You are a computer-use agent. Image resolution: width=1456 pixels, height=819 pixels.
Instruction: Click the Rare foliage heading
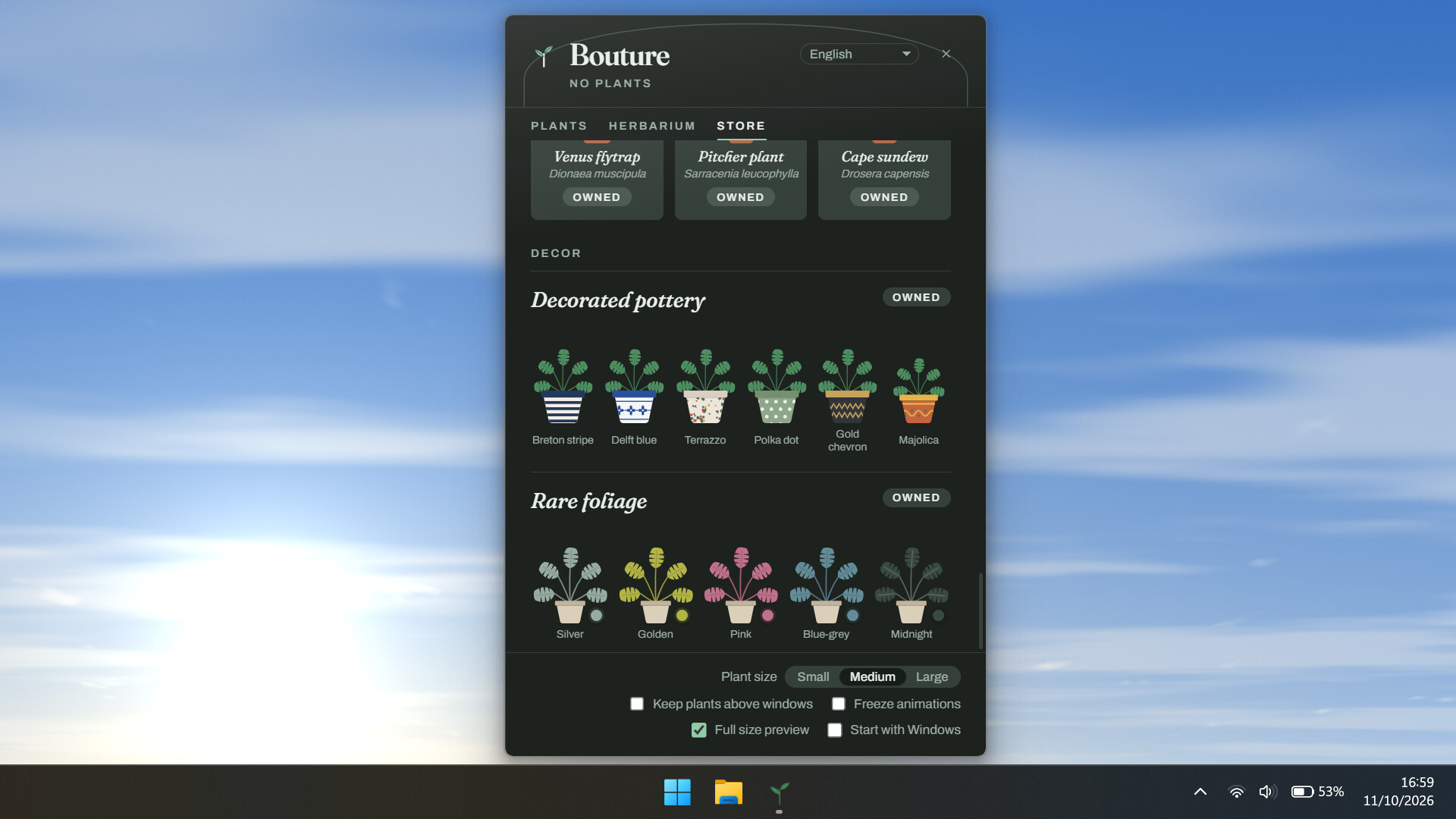(589, 501)
